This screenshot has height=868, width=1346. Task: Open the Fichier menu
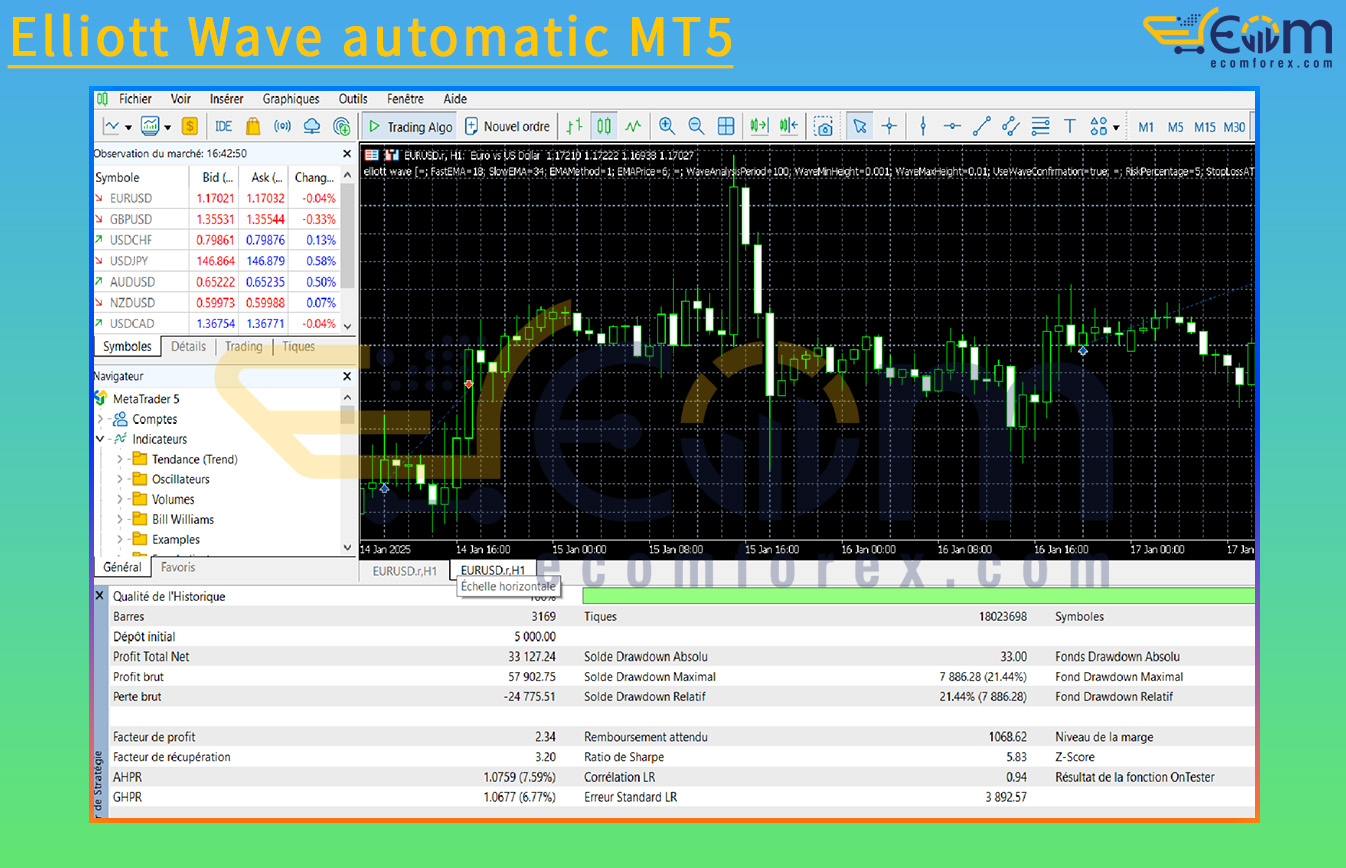[x=135, y=99]
